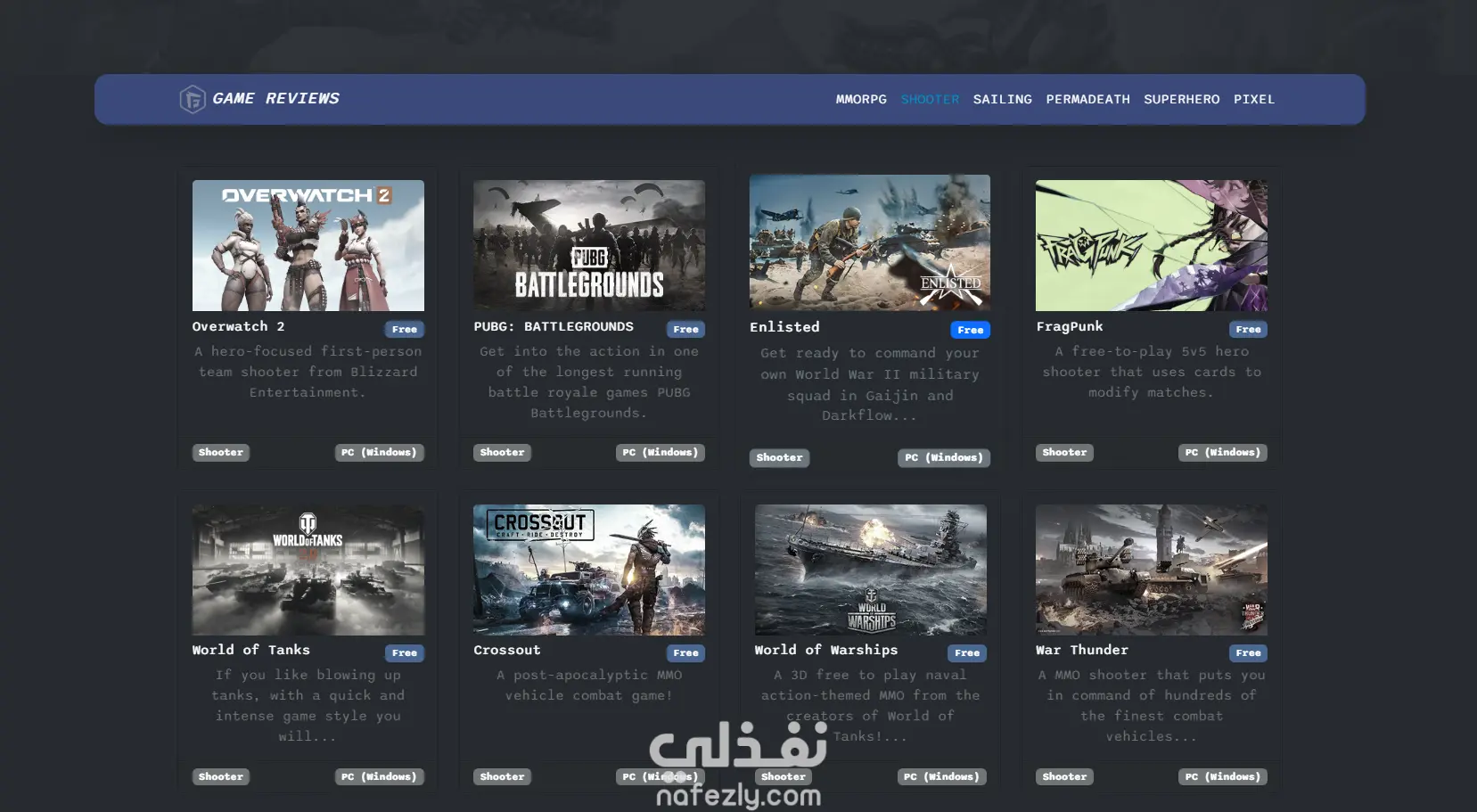Screen dimensions: 1477x812
Task: Click the Free badge on PUBG: BATTLEGROUNDS
Action: pyautogui.click(x=685, y=329)
